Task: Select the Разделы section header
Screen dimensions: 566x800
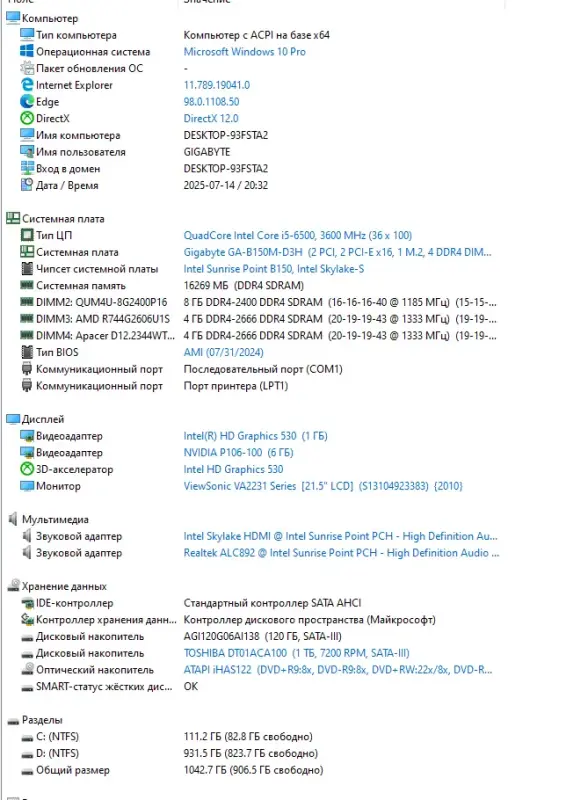Action: click(x=42, y=720)
